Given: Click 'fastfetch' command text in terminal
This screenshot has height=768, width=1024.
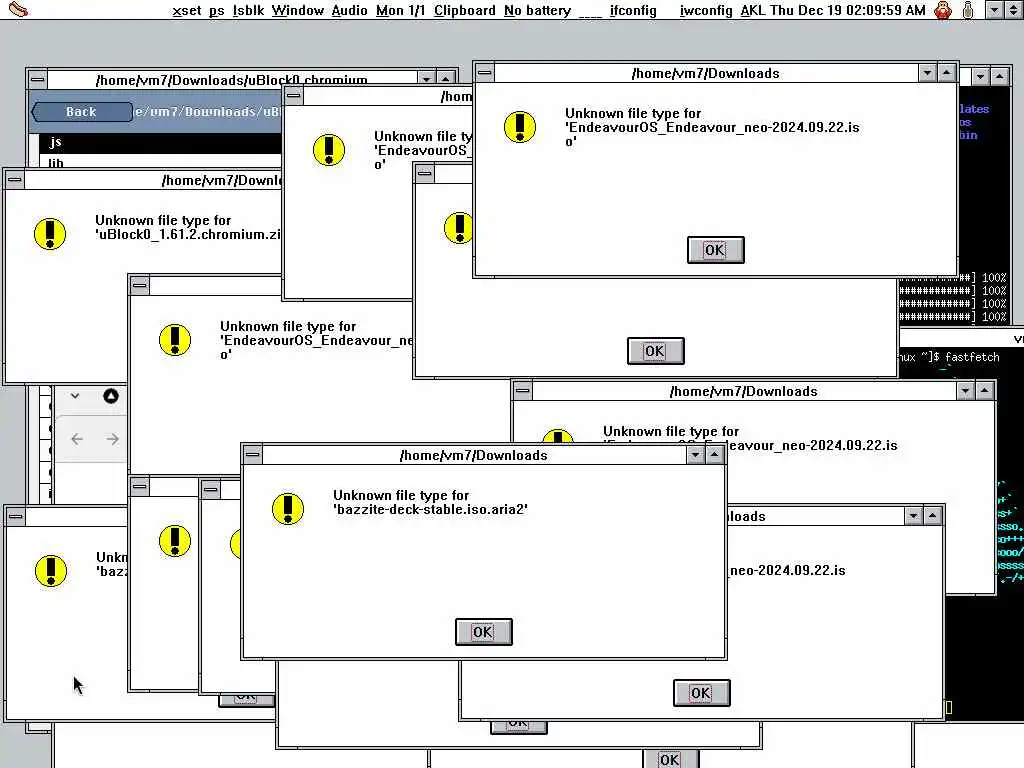Looking at the screenshot, I should pyautogui.click(x=972, y=357).
